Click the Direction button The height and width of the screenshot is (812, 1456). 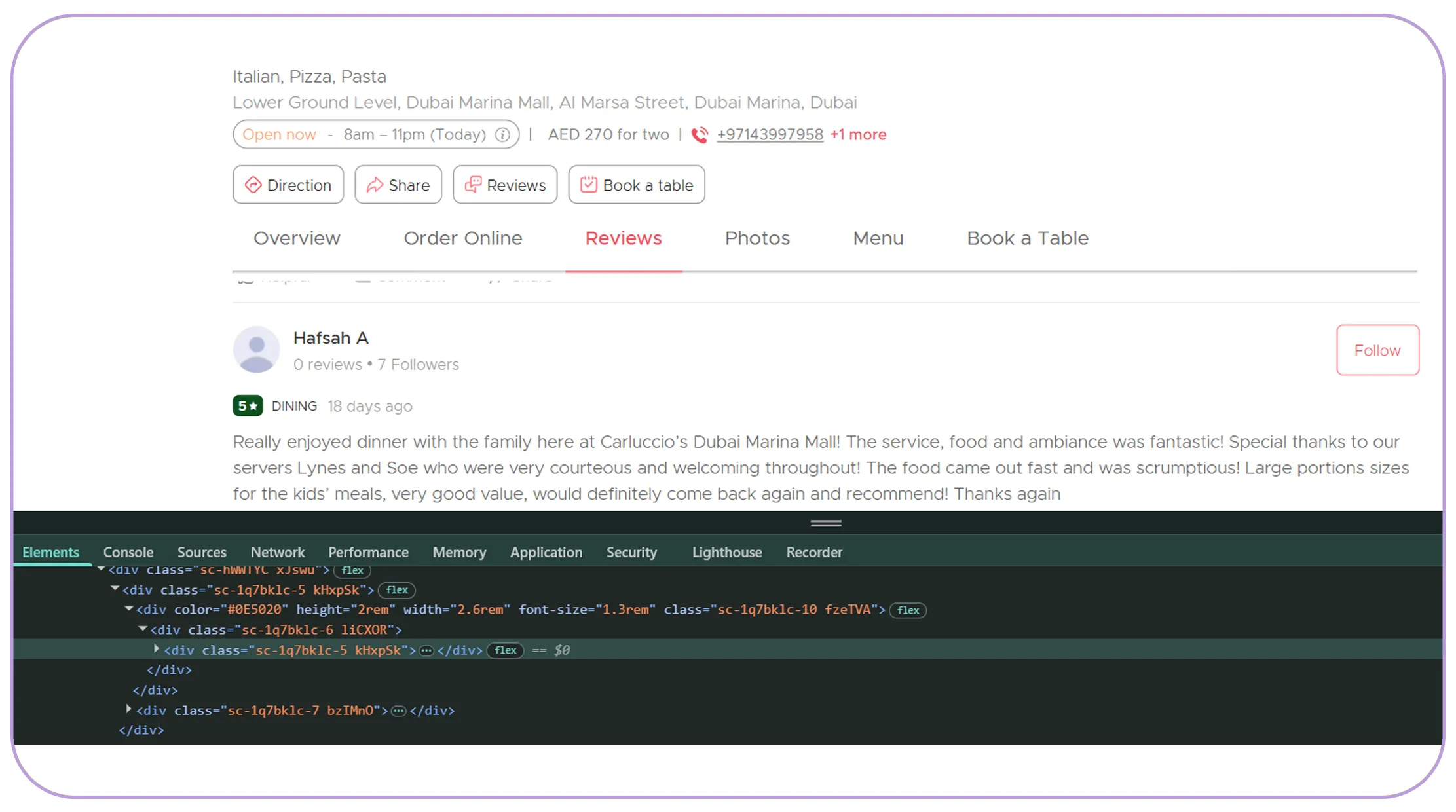[288, 185]
